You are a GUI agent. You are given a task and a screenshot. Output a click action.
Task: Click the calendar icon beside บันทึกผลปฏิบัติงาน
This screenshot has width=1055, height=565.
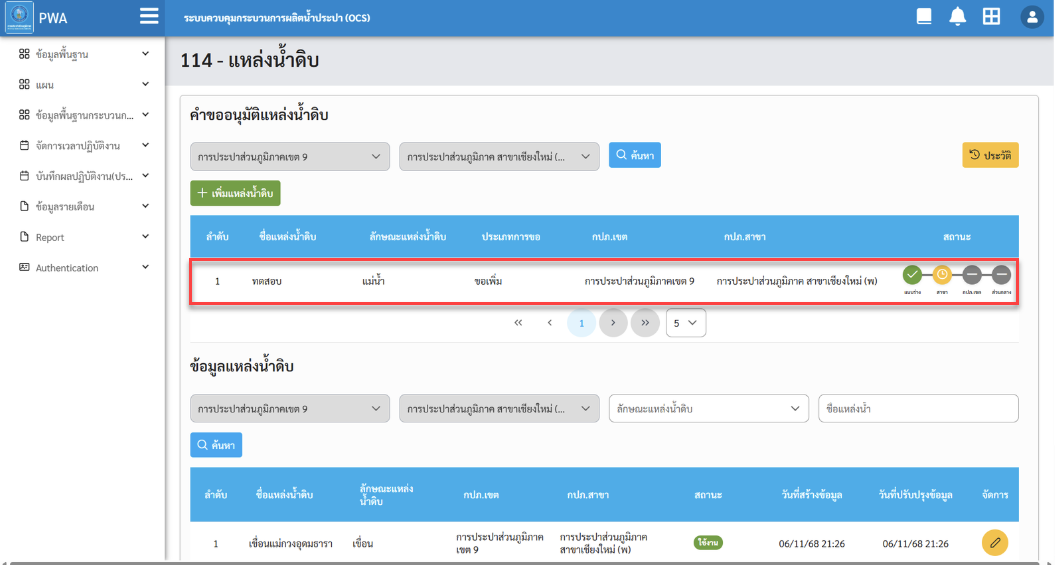click(x=24, y=176)
